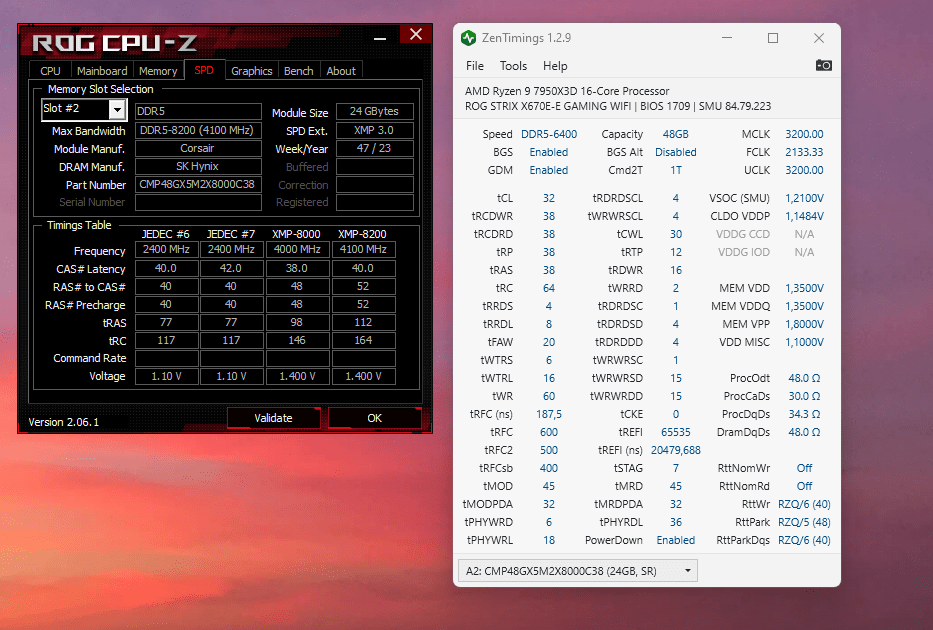
Task: Click the Validate button
Action: point(274,418)
